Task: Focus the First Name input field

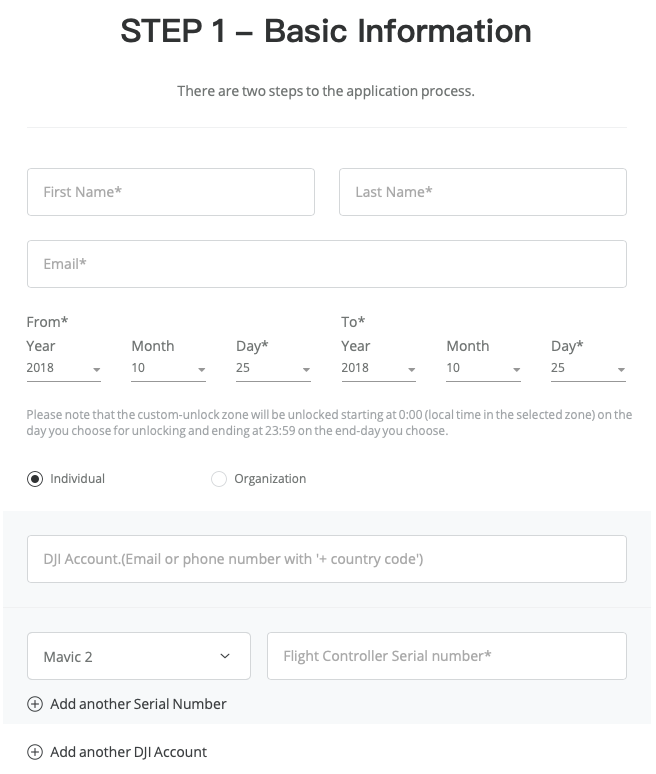Action: point(171,192)
